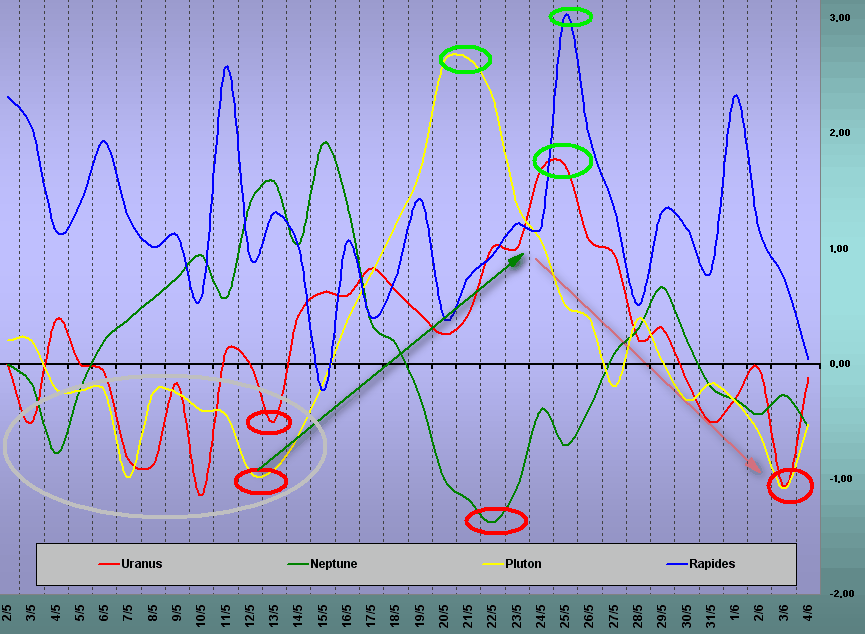Click the -2,00 value on the Y axis

[x=846, y=594]
